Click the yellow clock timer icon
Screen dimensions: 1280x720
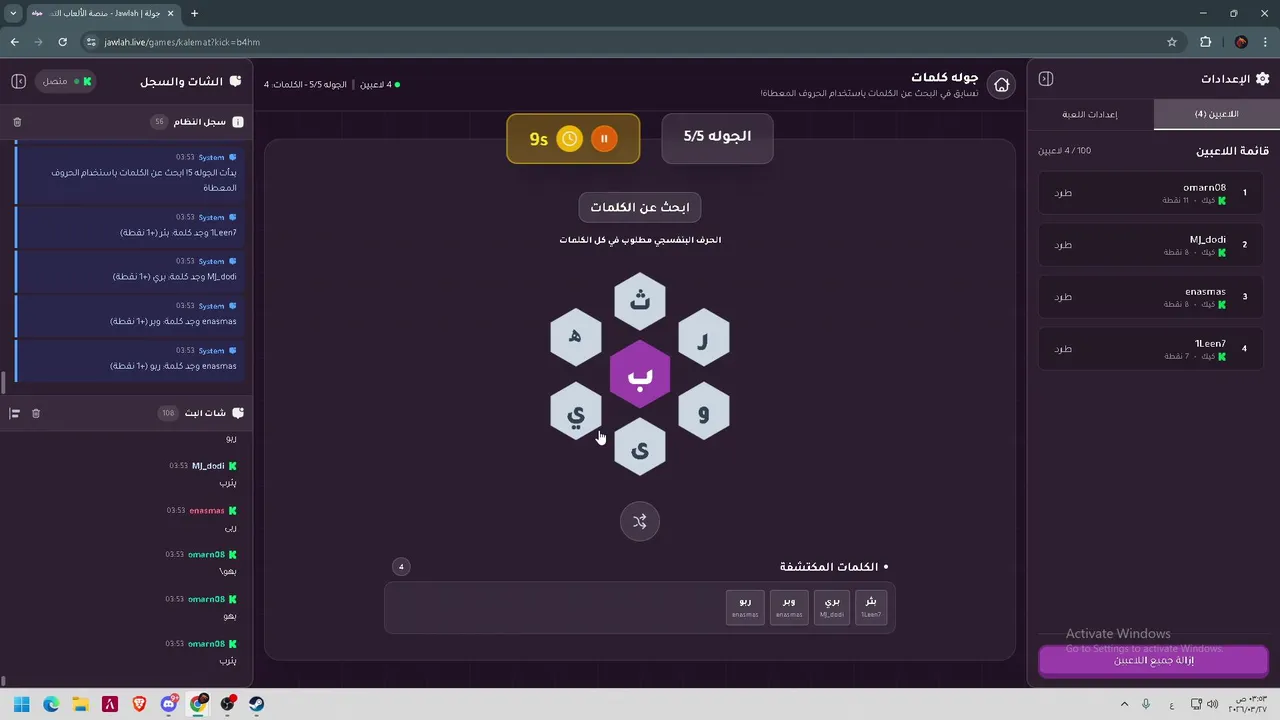point(569,139)
